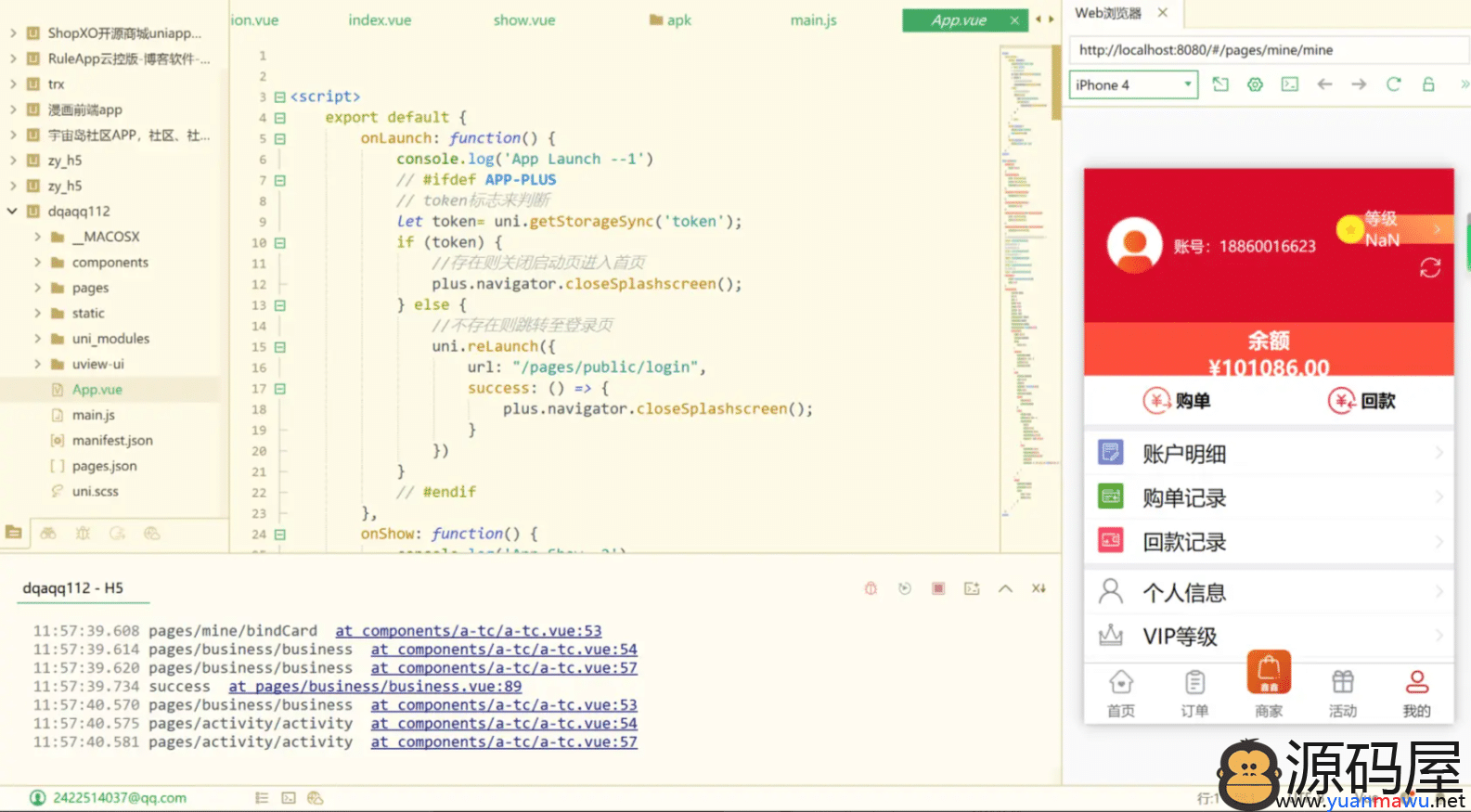
Task: Open the account details icon 账户明细
Action: click(1110, 452)
